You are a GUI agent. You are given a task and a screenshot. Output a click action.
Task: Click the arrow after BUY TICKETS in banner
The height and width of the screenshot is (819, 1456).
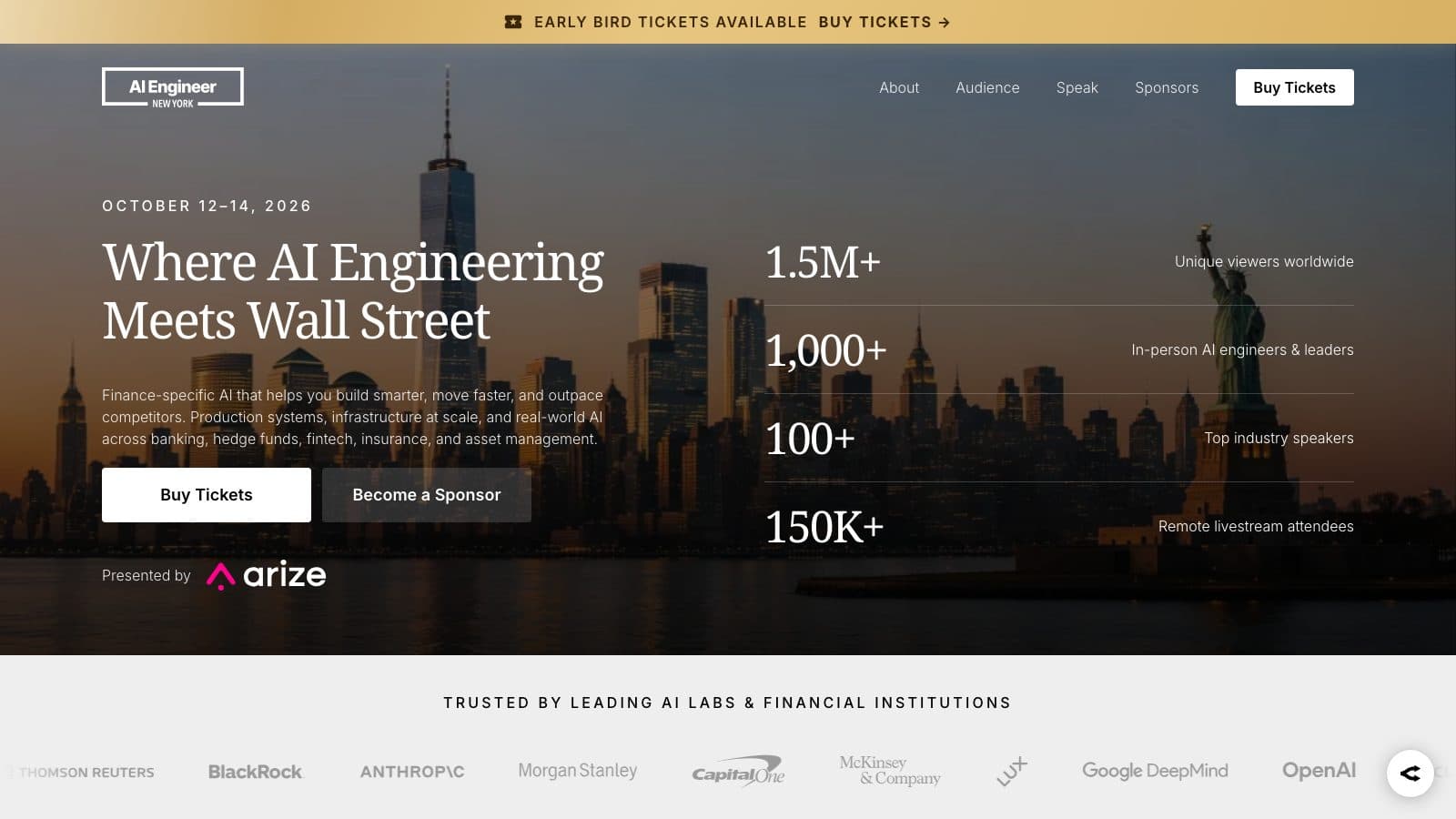[945, 22]
